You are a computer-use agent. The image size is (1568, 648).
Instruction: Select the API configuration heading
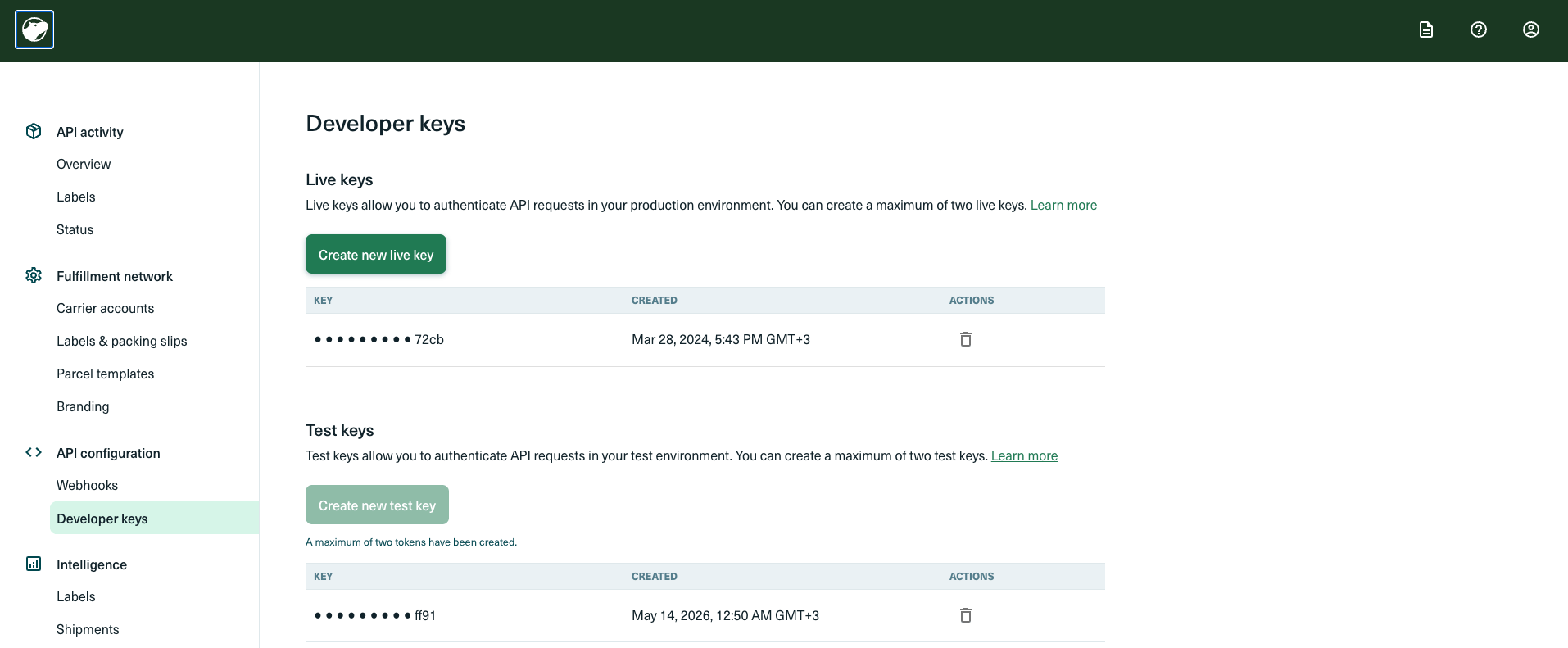[x=108, y=453]
